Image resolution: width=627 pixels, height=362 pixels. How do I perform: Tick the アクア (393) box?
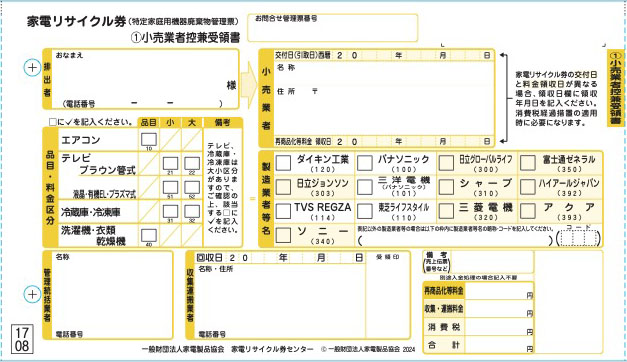pos(528,211)
